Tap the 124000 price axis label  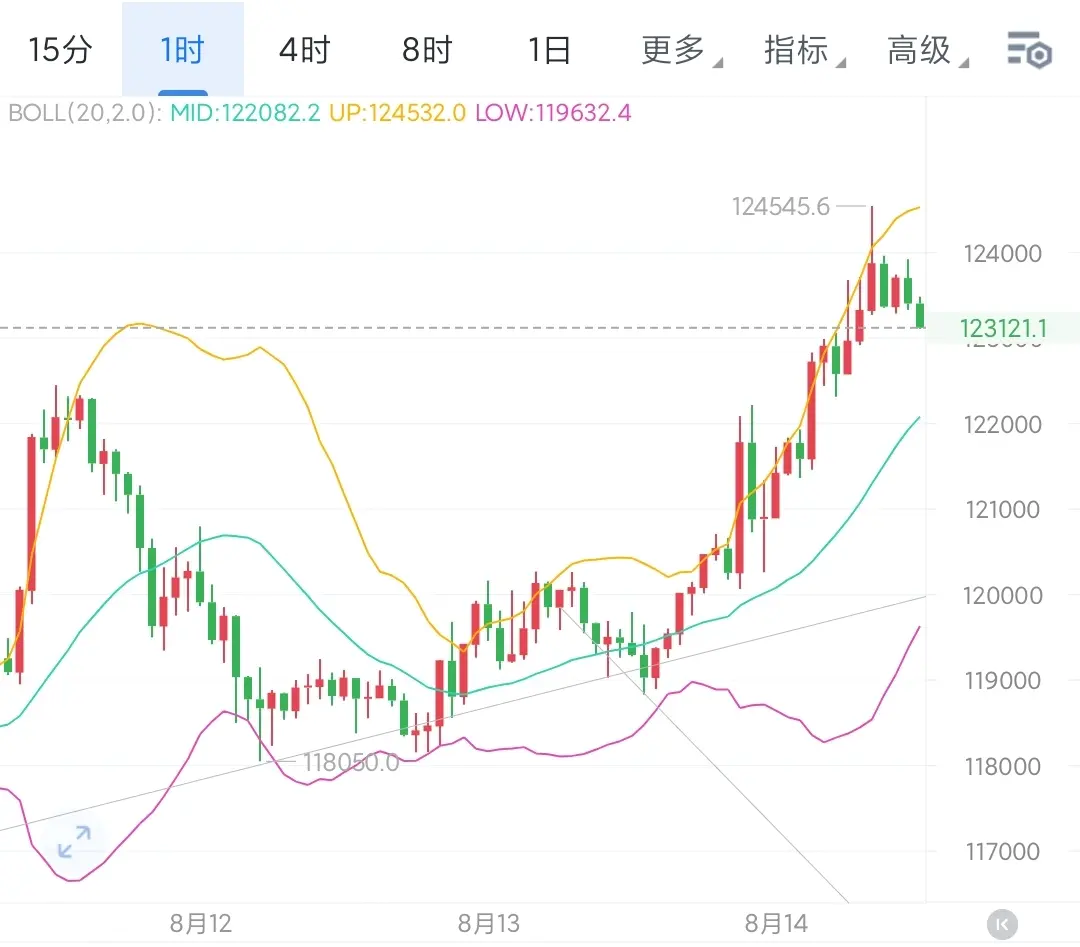tap(1002, 253)
